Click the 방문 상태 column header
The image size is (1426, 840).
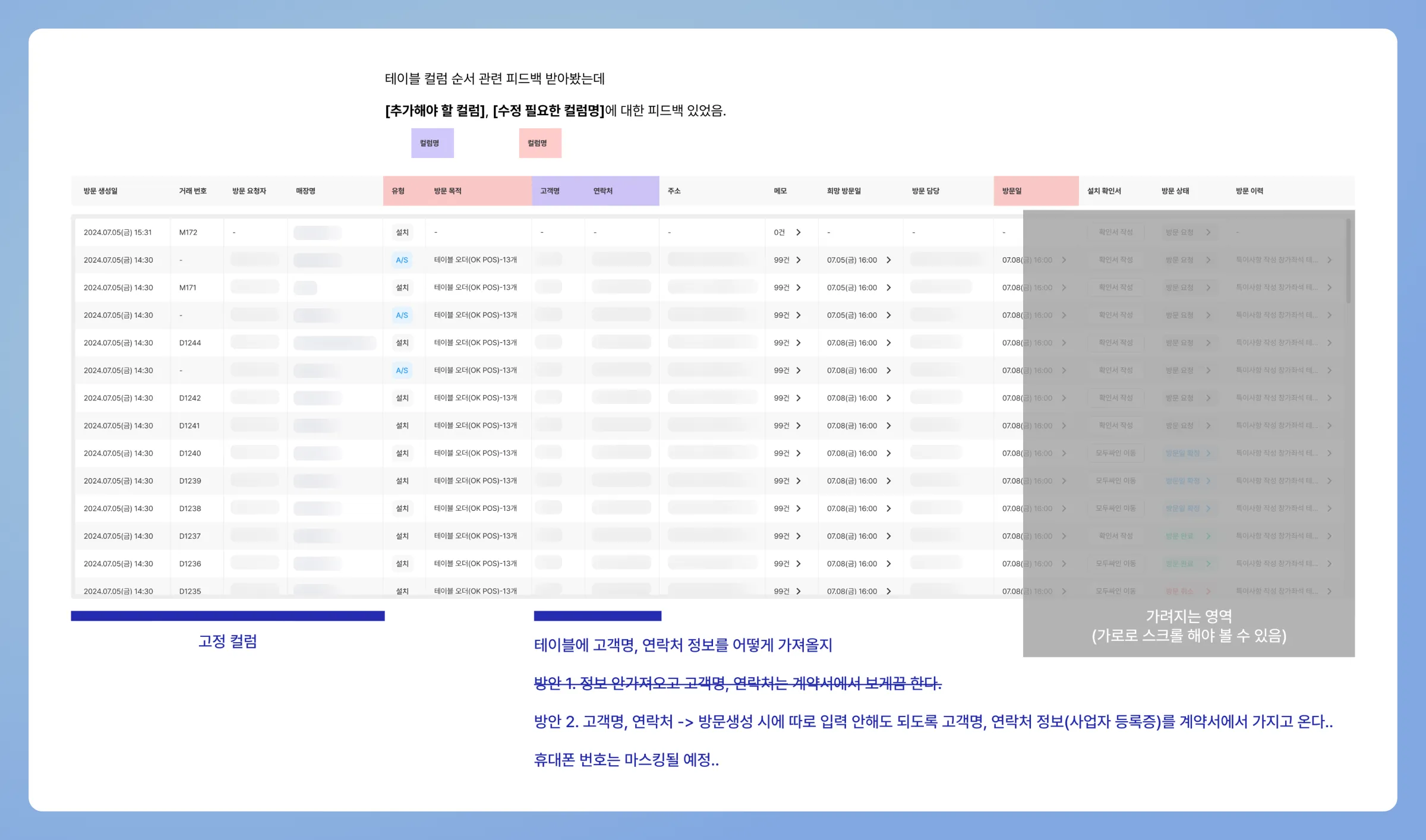click(1175, 191)
